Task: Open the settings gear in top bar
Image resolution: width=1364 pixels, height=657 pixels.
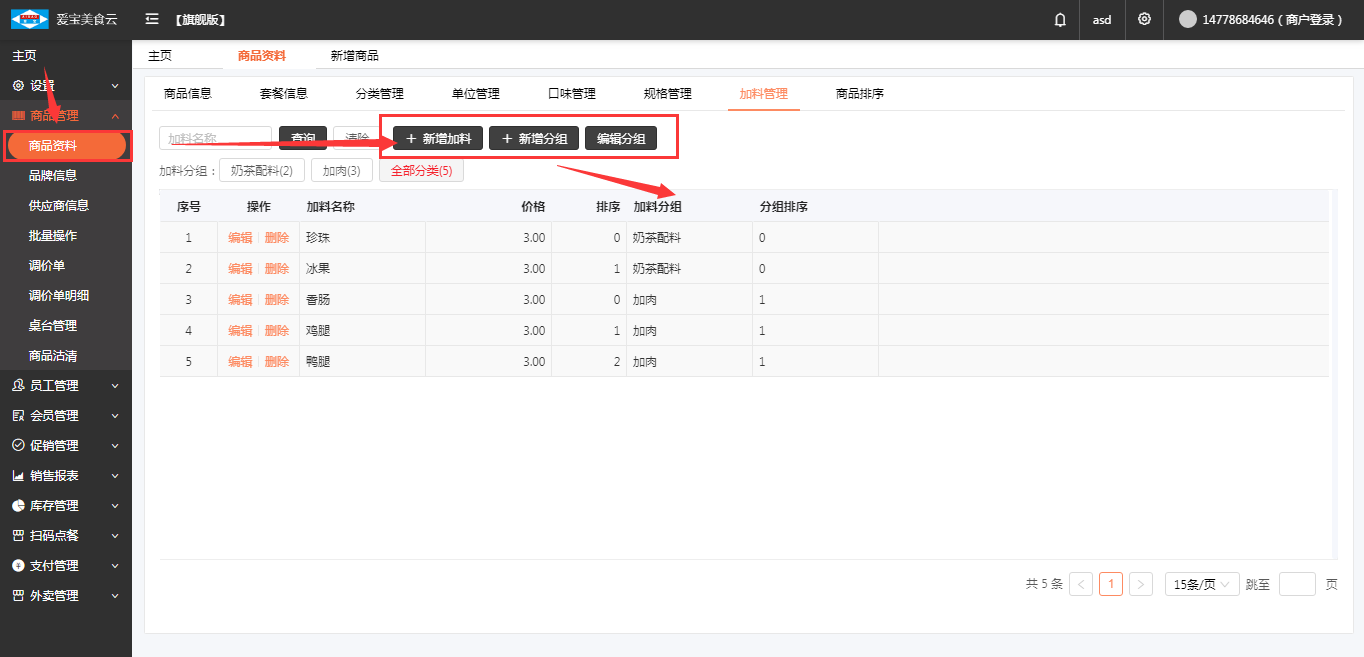Action: tap(1144, 20)
